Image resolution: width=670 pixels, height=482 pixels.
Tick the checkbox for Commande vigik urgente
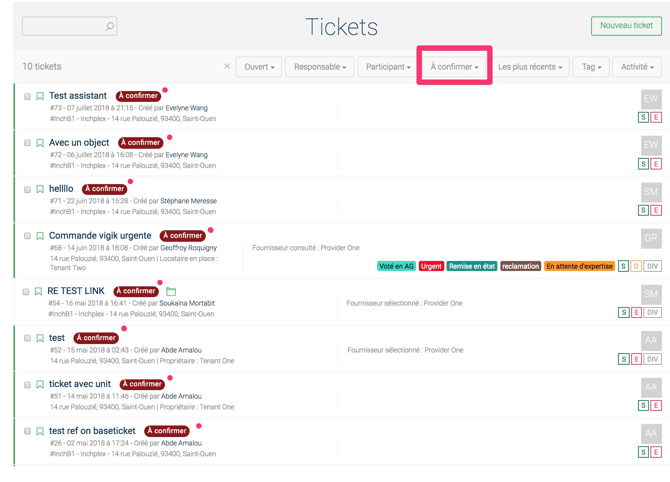click(x=27, y=236)
